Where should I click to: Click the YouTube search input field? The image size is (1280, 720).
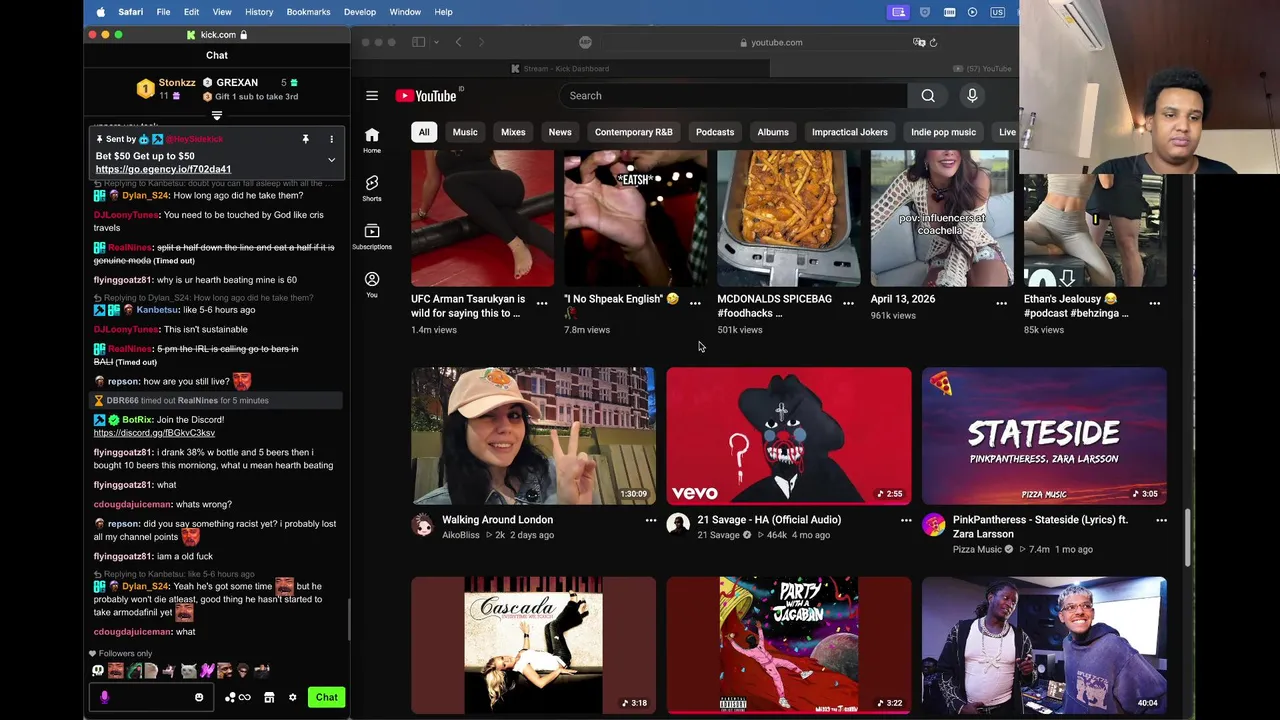733,96
